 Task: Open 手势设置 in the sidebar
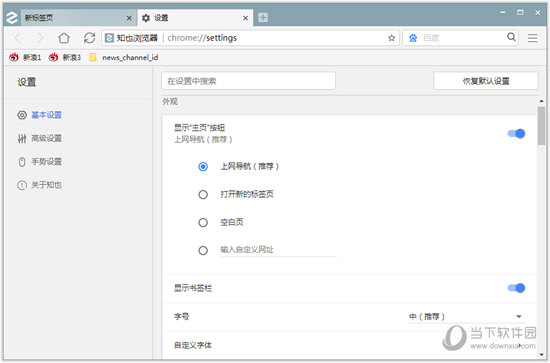coord(40,162)
